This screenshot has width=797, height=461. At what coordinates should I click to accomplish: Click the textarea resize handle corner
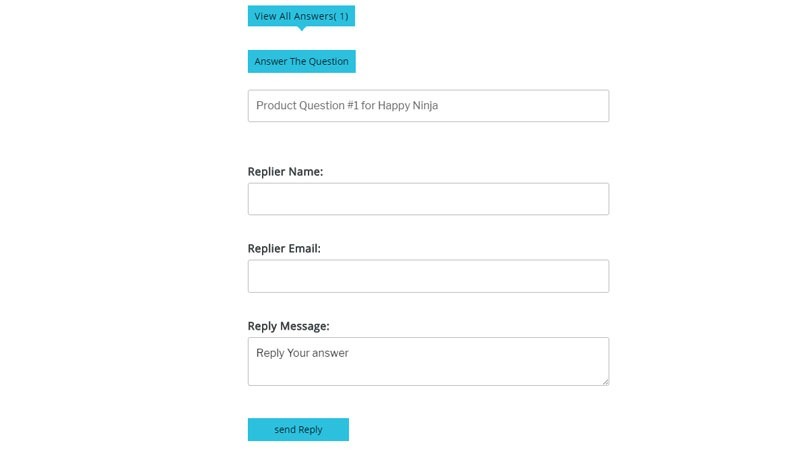605,382
